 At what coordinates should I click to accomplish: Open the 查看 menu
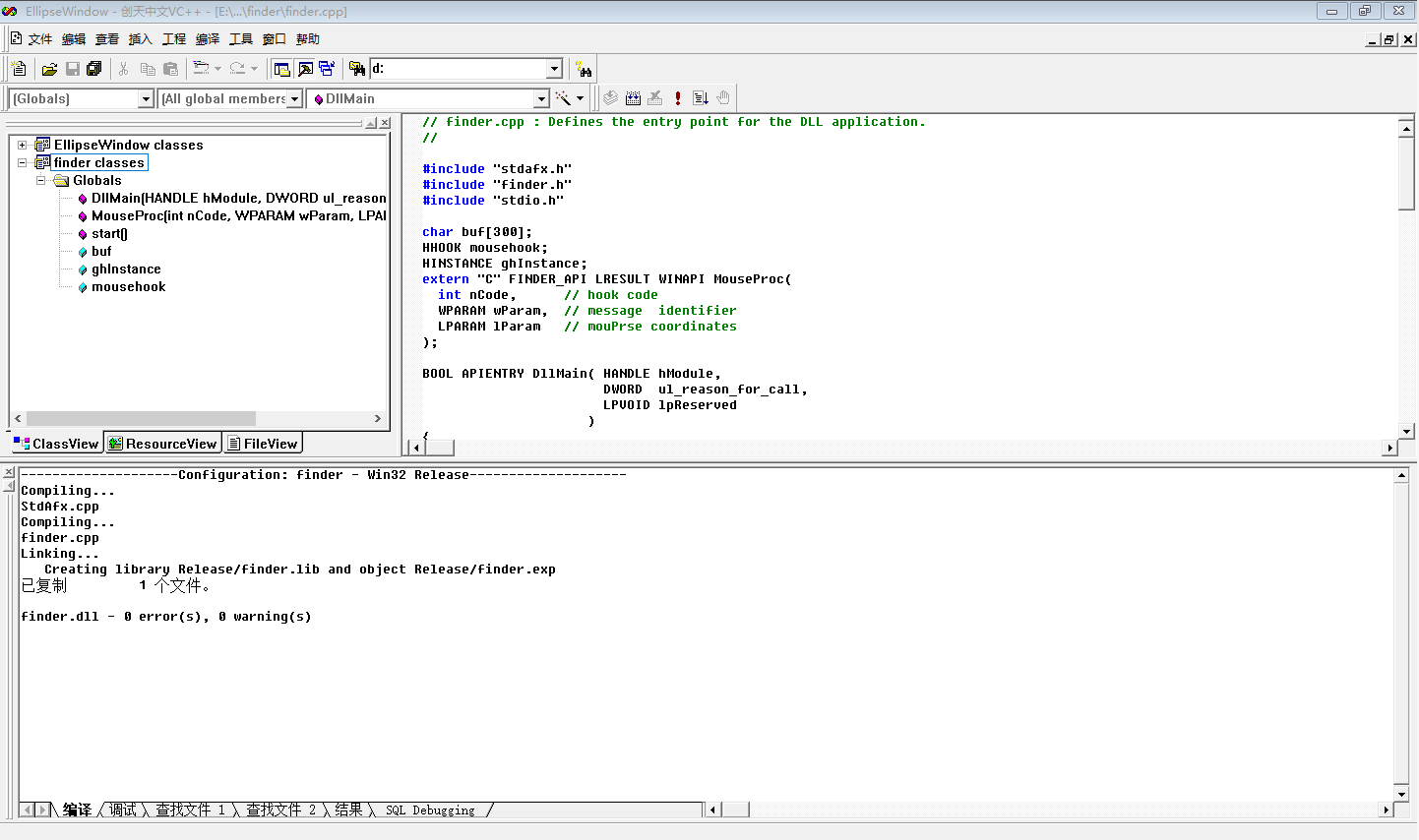[x=107, y=39]
